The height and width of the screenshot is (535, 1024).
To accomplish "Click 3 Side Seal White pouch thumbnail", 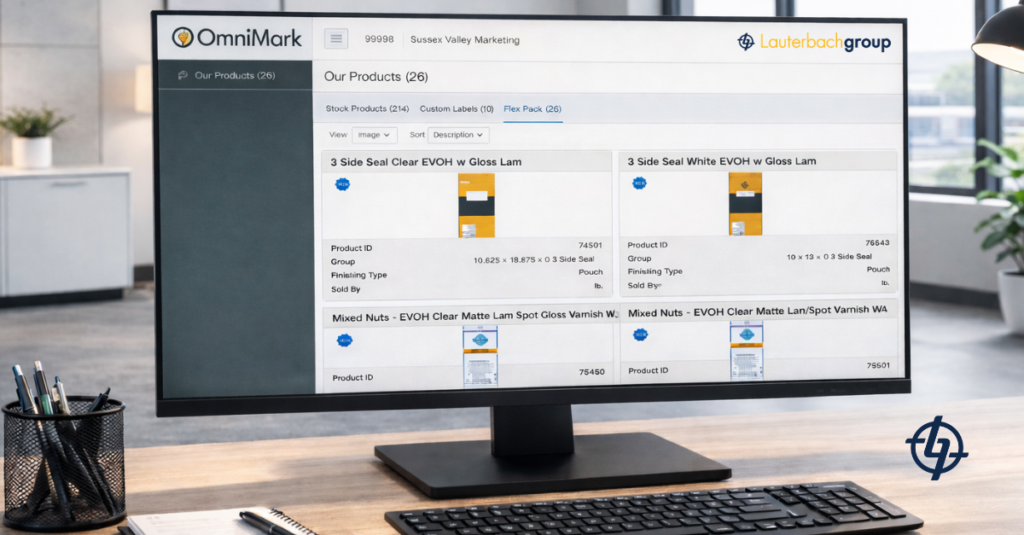I will (745, 203).
